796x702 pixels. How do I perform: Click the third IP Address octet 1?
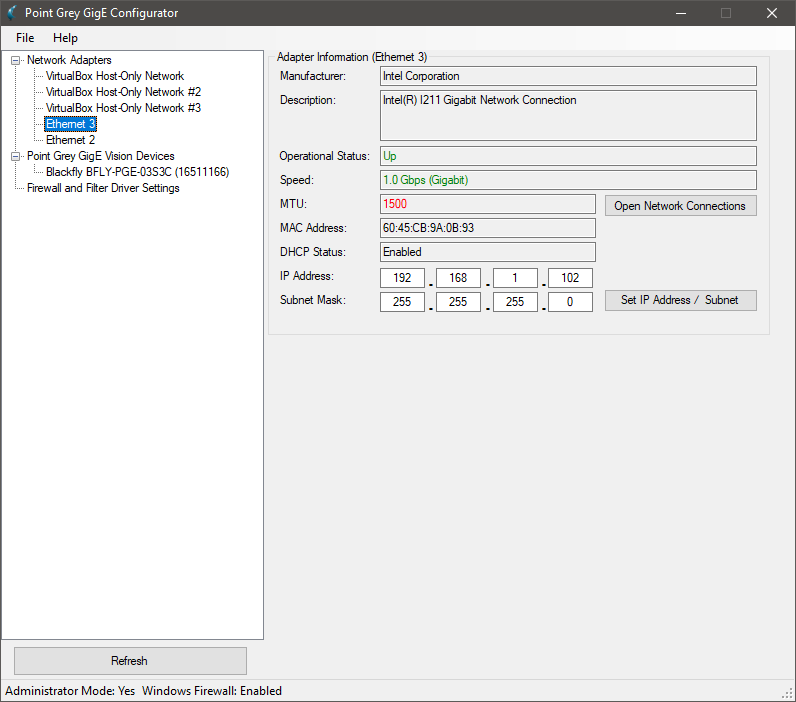515,278
